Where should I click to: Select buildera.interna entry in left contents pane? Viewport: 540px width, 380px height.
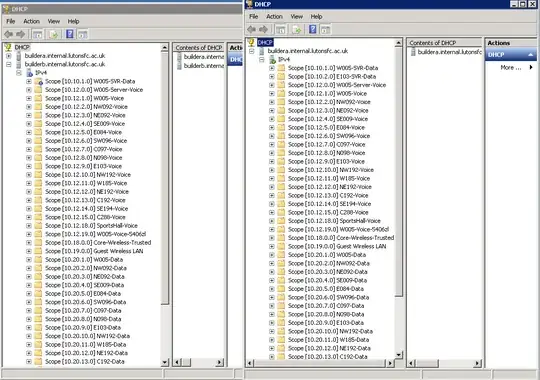click(x=200, y=57)
